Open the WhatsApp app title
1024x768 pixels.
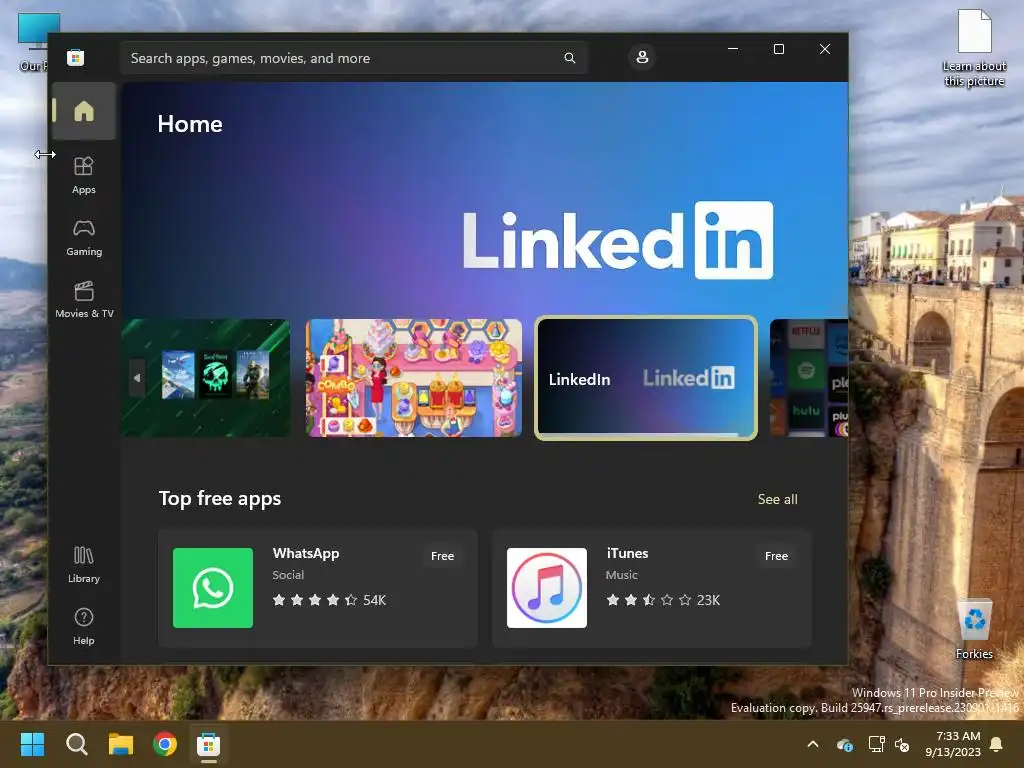click(306, 553)
